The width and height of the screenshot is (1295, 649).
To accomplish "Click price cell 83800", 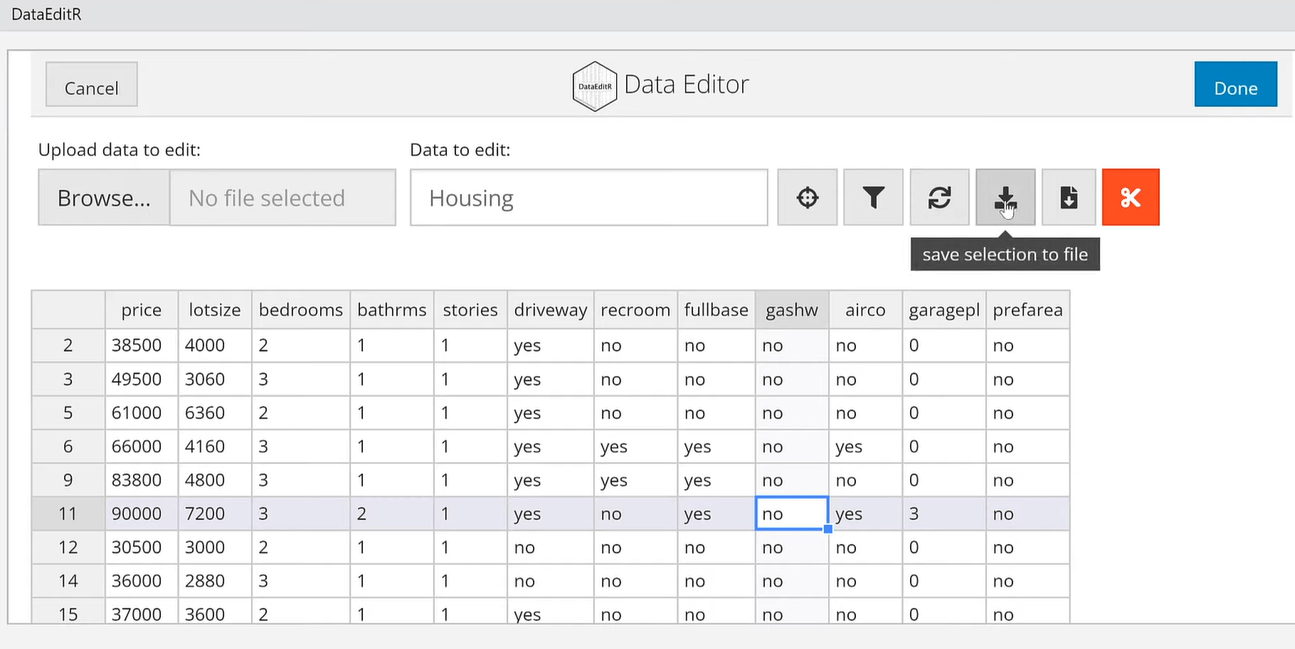I will coord(142,480).
